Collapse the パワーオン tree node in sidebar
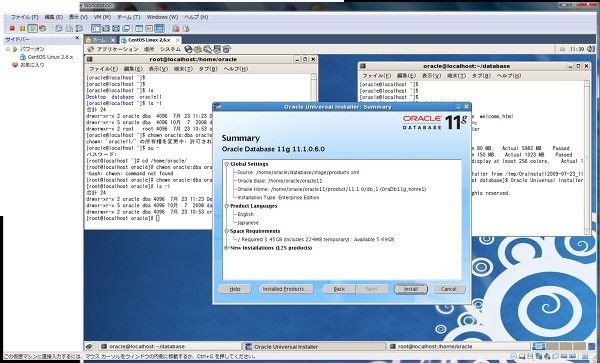This screenshot has height=363, width=600. (7, 49)
